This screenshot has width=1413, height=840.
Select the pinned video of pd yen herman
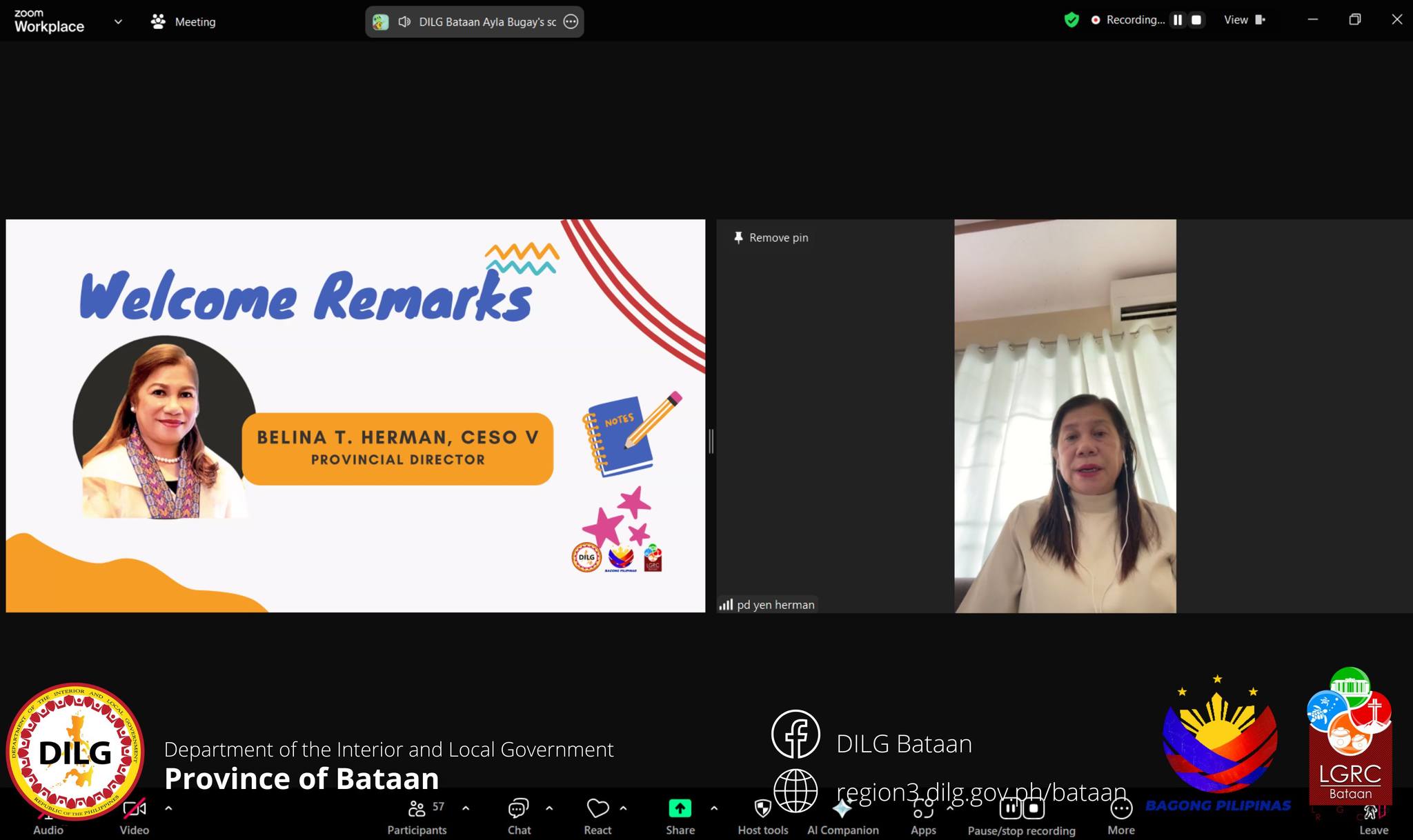pos(1065,416)
